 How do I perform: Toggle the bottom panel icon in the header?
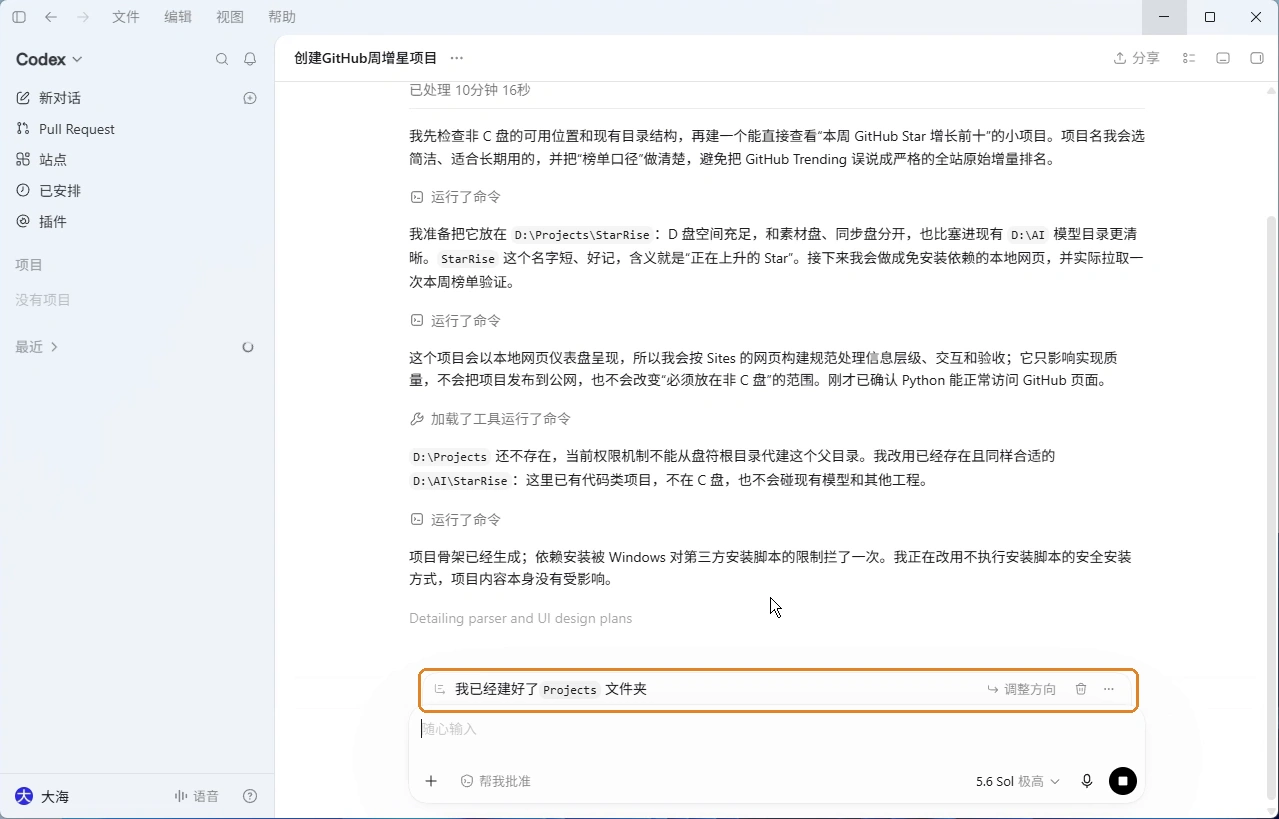click(1223, 58)
